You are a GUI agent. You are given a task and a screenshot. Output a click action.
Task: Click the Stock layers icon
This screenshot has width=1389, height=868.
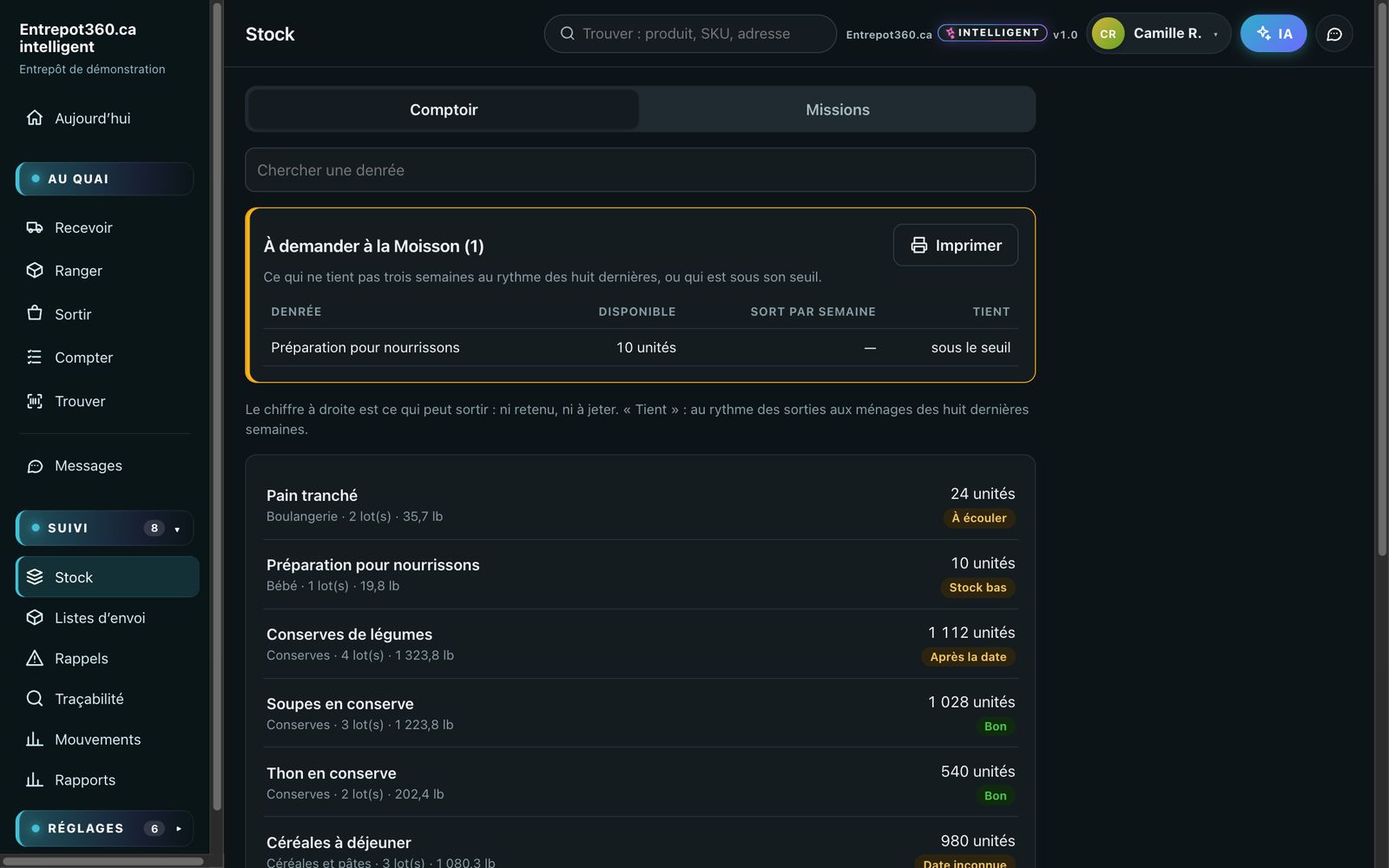point(35,577)
